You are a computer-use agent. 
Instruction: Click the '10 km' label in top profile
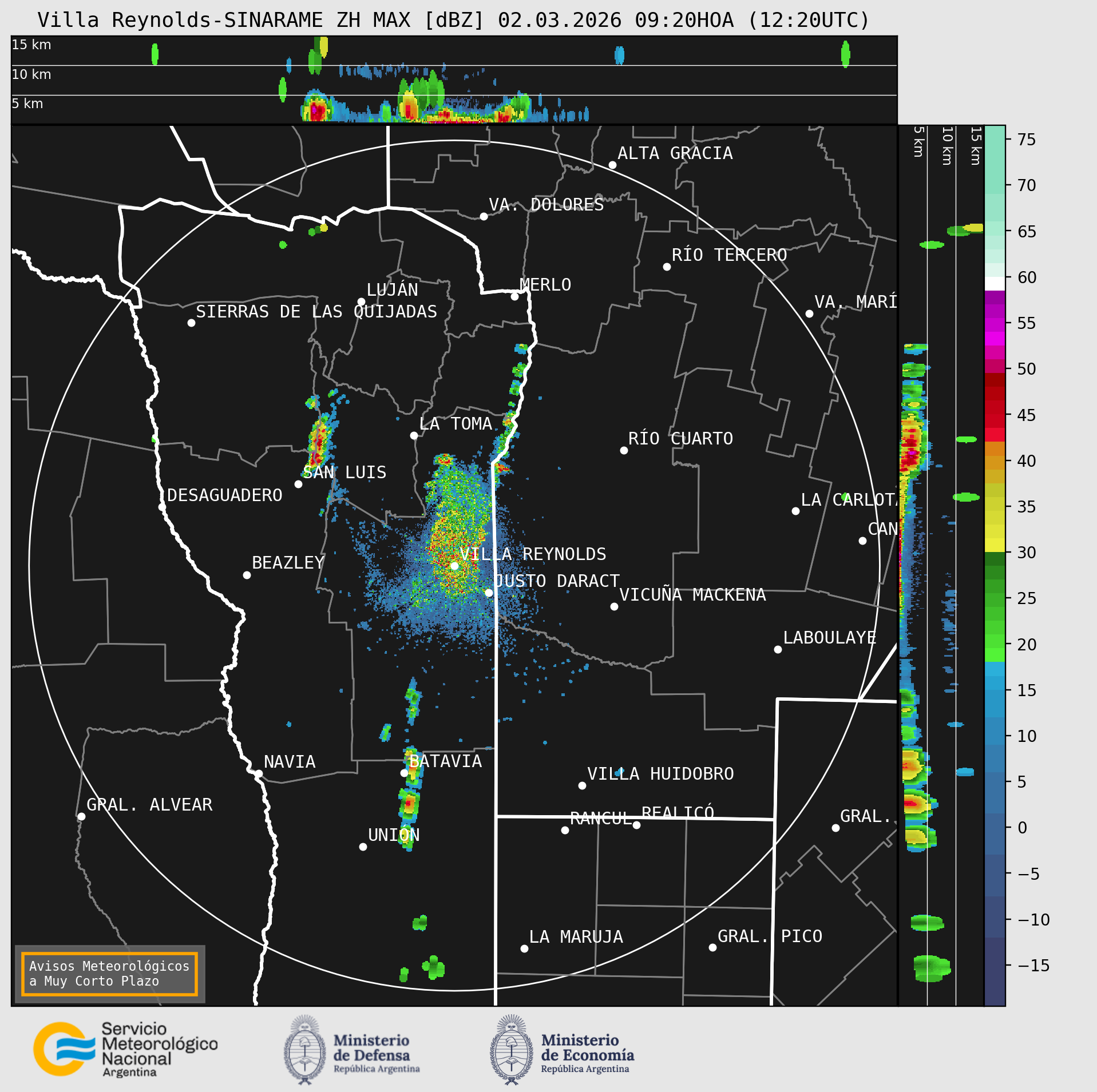tap(31, 74)
